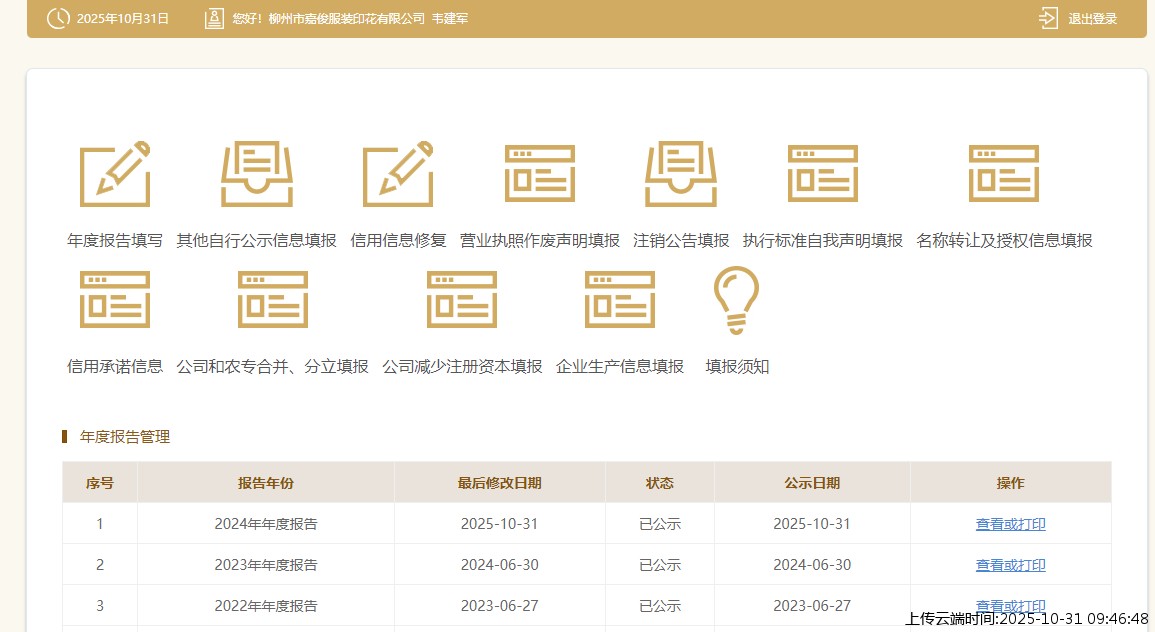Open the 信用信息修复 icon
The height and width of the screenshot is (632, 1155).
click(398, 175)
